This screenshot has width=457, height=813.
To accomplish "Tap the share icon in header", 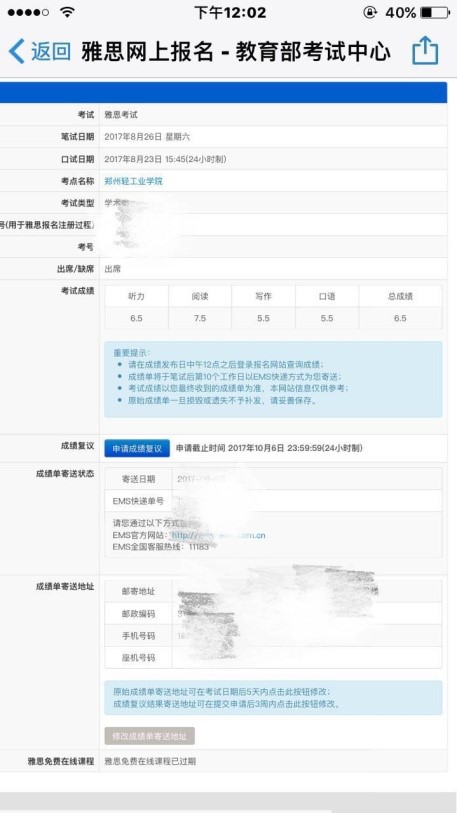I will pyautogui.click(x=425, y=50).
